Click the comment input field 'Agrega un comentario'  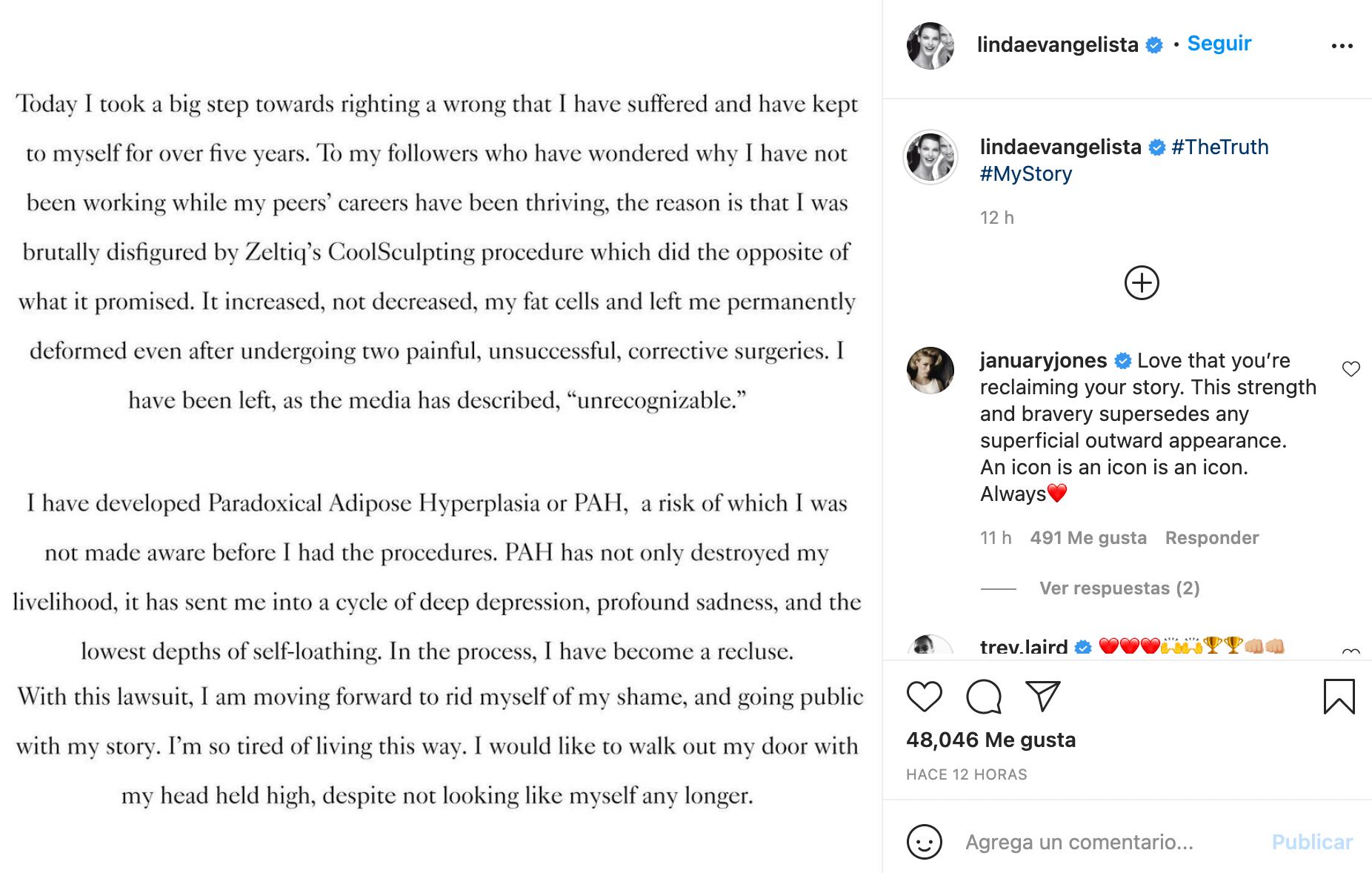click(1078, 842)
